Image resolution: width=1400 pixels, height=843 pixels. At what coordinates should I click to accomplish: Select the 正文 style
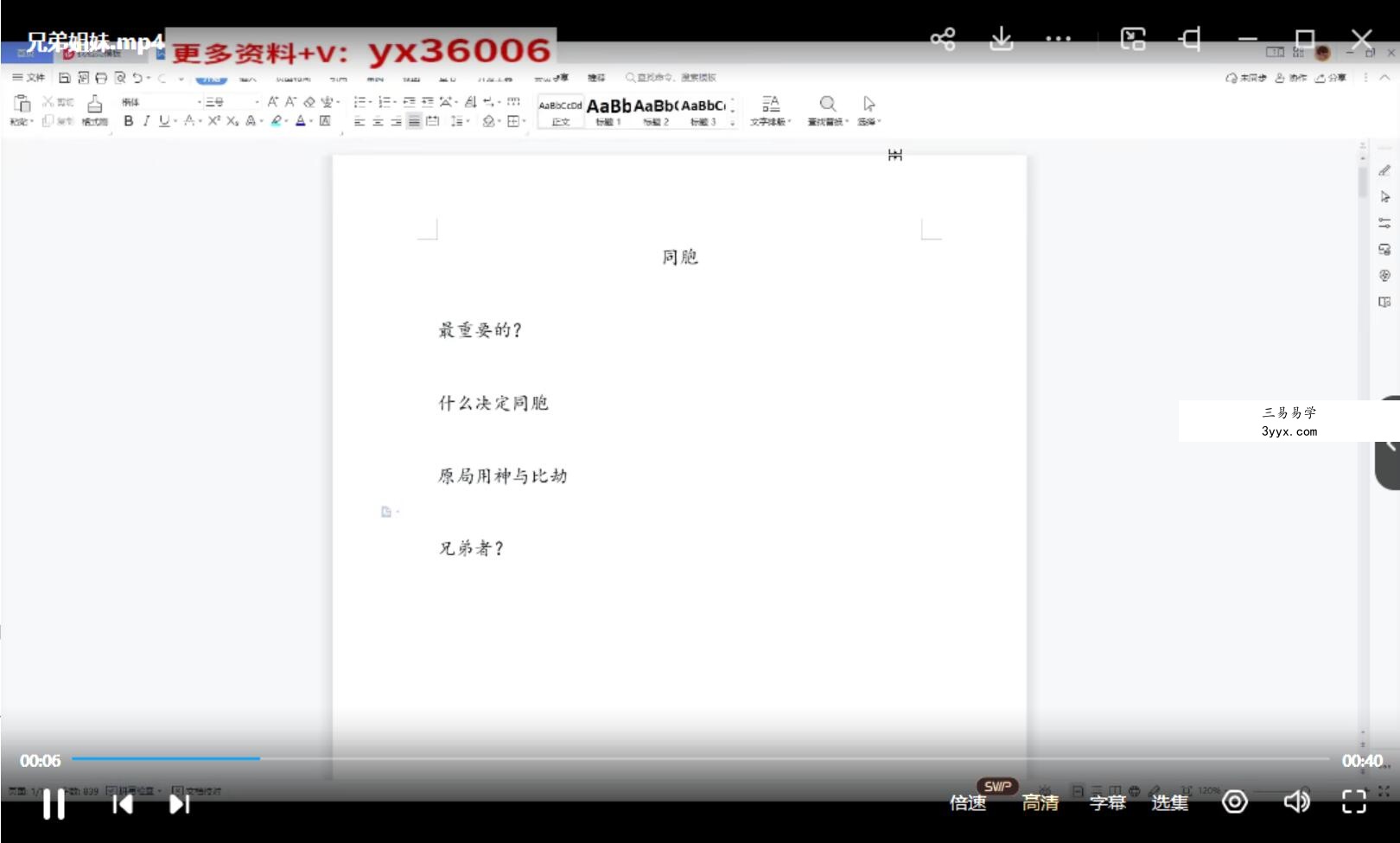[560, 112]
